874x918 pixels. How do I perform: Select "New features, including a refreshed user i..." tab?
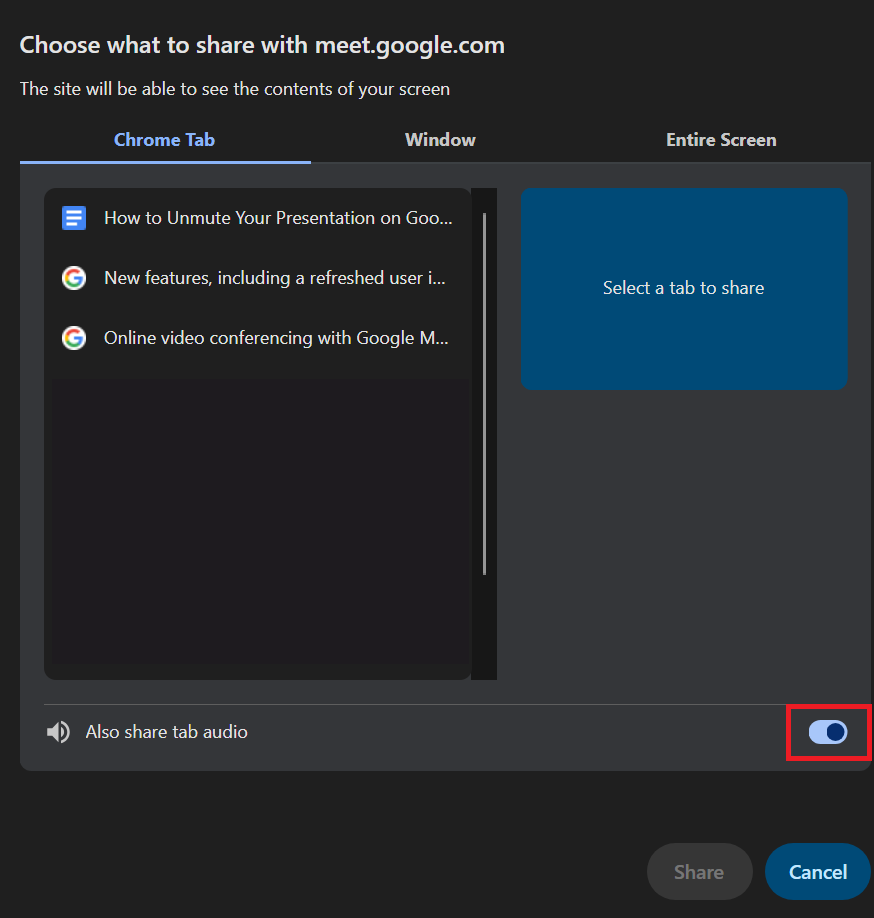click(258, 278)
